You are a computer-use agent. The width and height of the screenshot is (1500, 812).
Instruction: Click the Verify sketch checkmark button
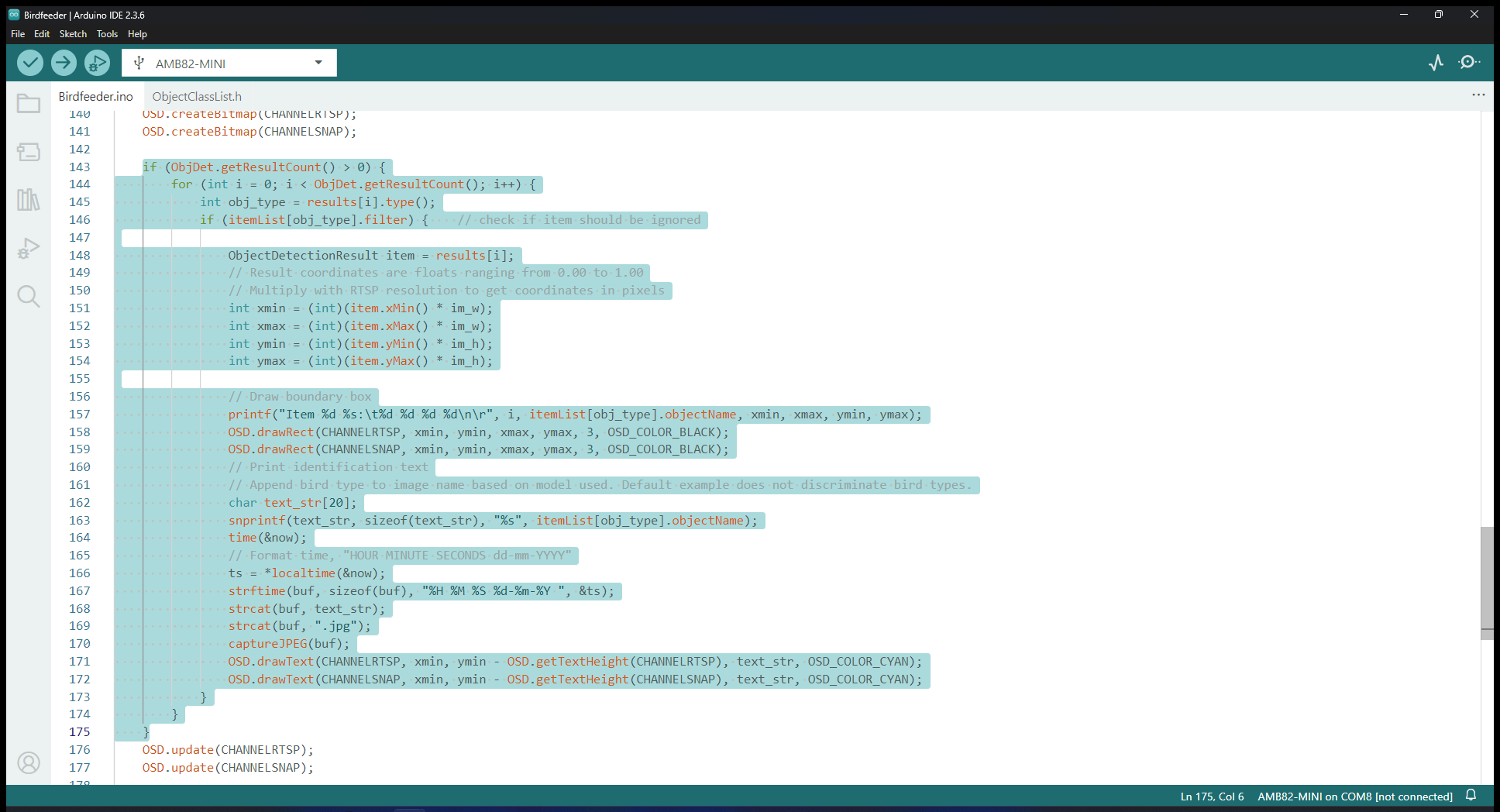pyautogui.click(x=30, y=63)
